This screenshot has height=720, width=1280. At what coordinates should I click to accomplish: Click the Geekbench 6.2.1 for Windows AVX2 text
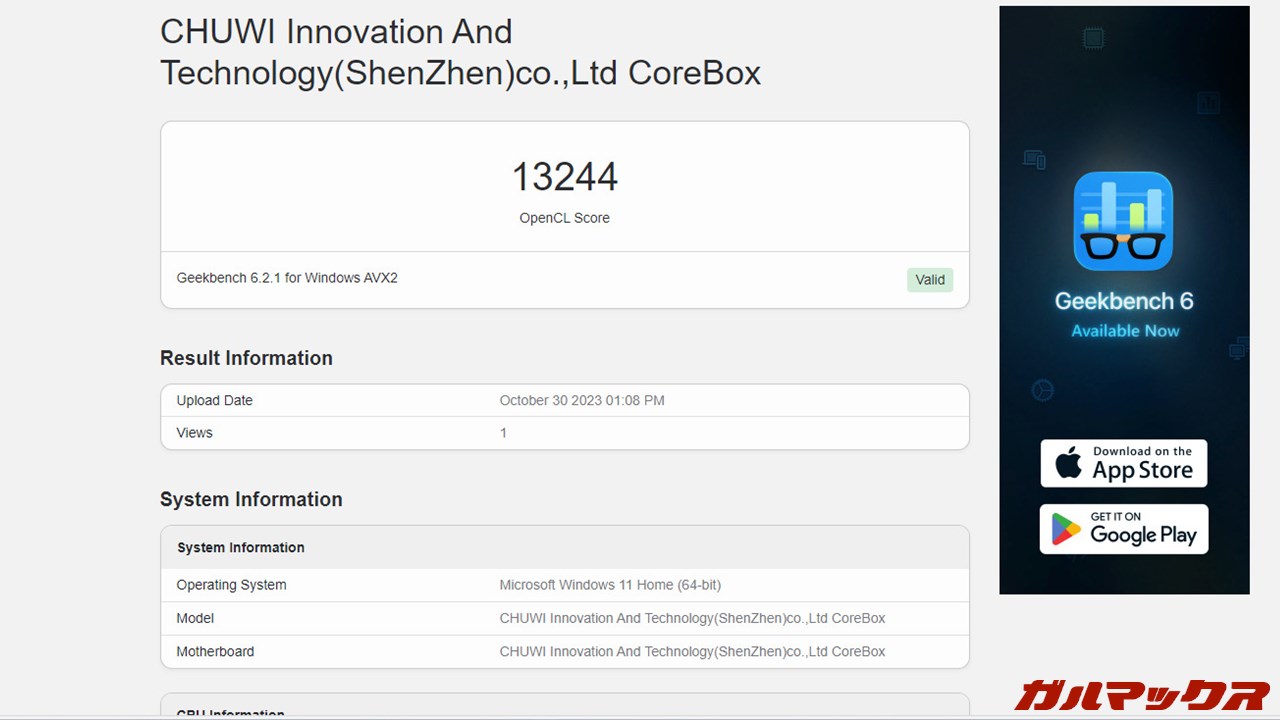[287, 278]
